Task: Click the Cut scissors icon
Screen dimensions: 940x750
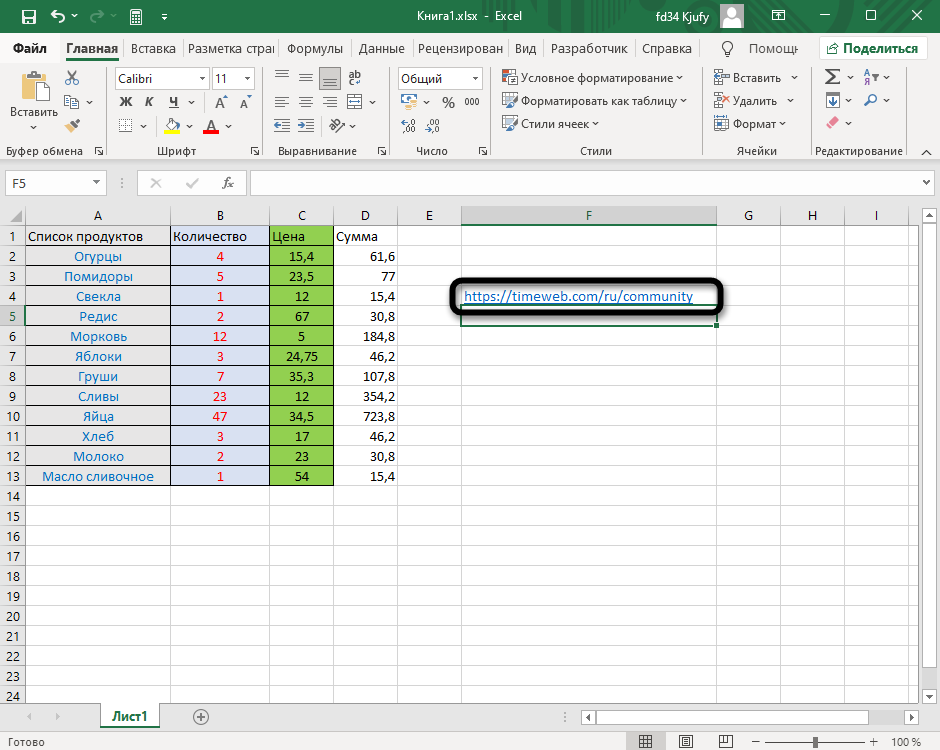Action: pos(72,78)
